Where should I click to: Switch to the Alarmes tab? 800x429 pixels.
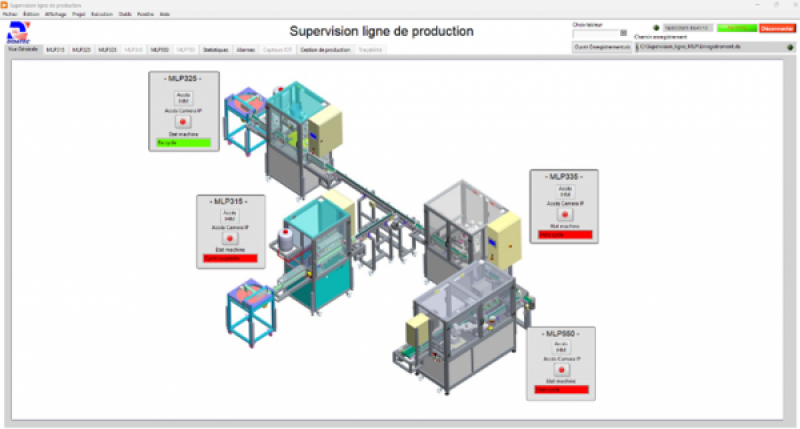pyautogui.click(x=245, y=50)
